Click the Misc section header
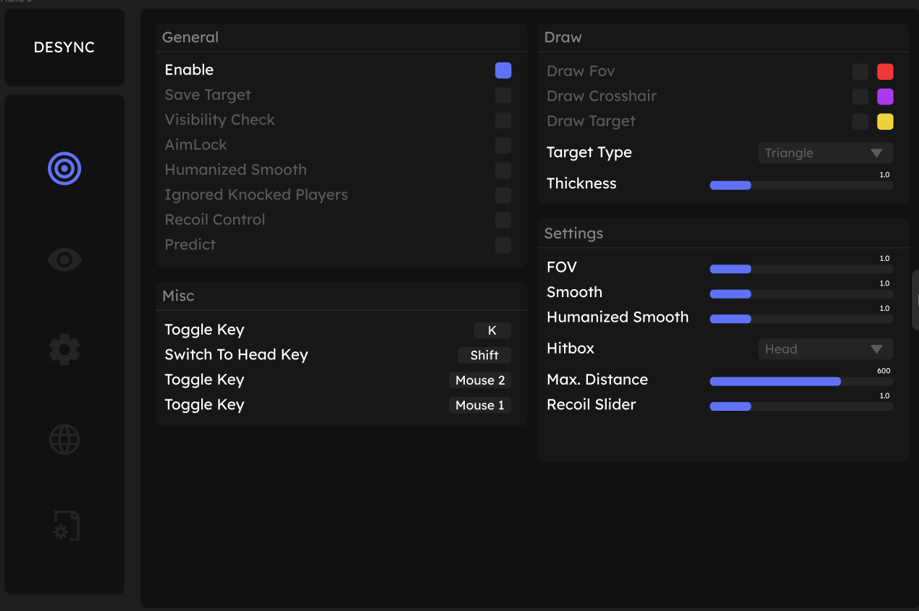This screenshot has height=611, width=919. [x=178, y=296]
